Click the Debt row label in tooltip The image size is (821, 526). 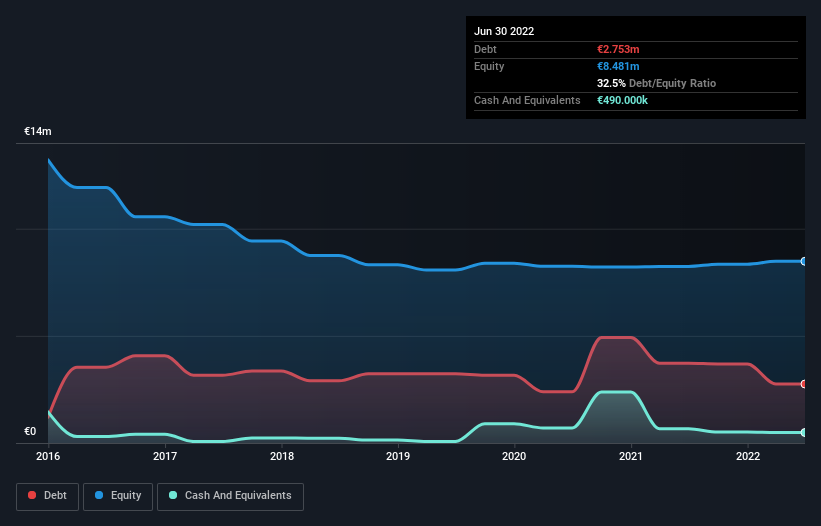pos(485,49)
